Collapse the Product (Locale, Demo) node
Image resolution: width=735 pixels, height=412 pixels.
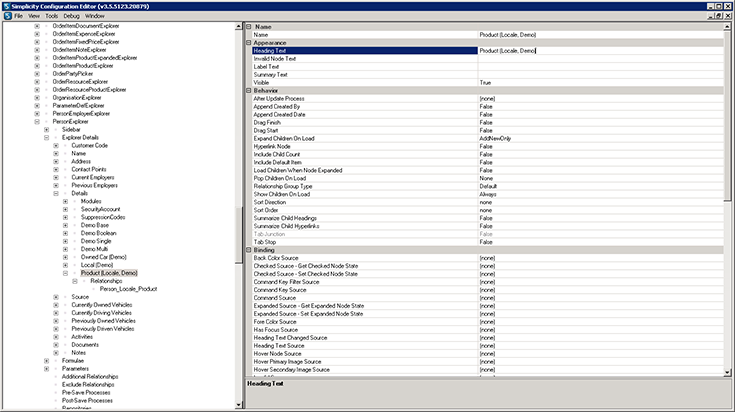click(x=65, y=273)
